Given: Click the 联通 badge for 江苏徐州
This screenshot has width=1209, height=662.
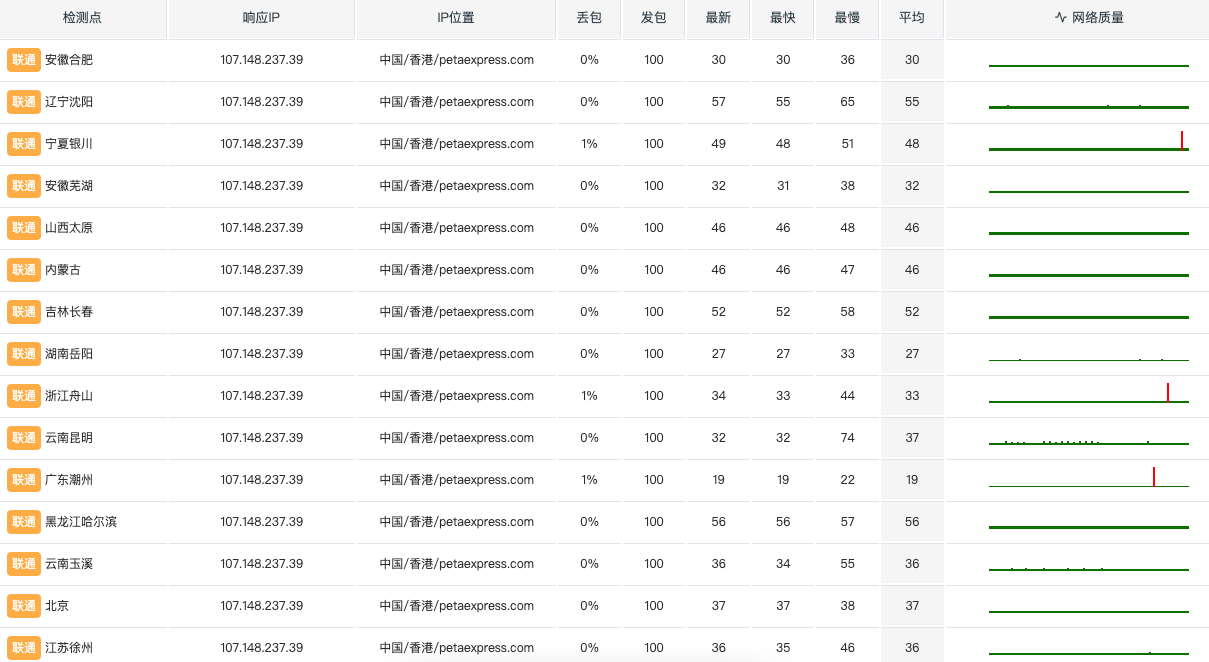Looking at the screenshot, I should [24, 648].
